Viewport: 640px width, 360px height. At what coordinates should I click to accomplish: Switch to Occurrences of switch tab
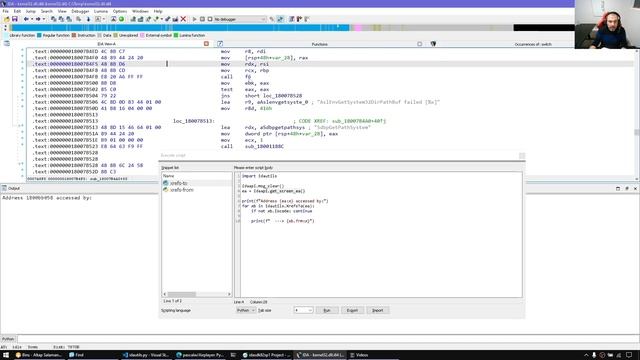(533, 44)
